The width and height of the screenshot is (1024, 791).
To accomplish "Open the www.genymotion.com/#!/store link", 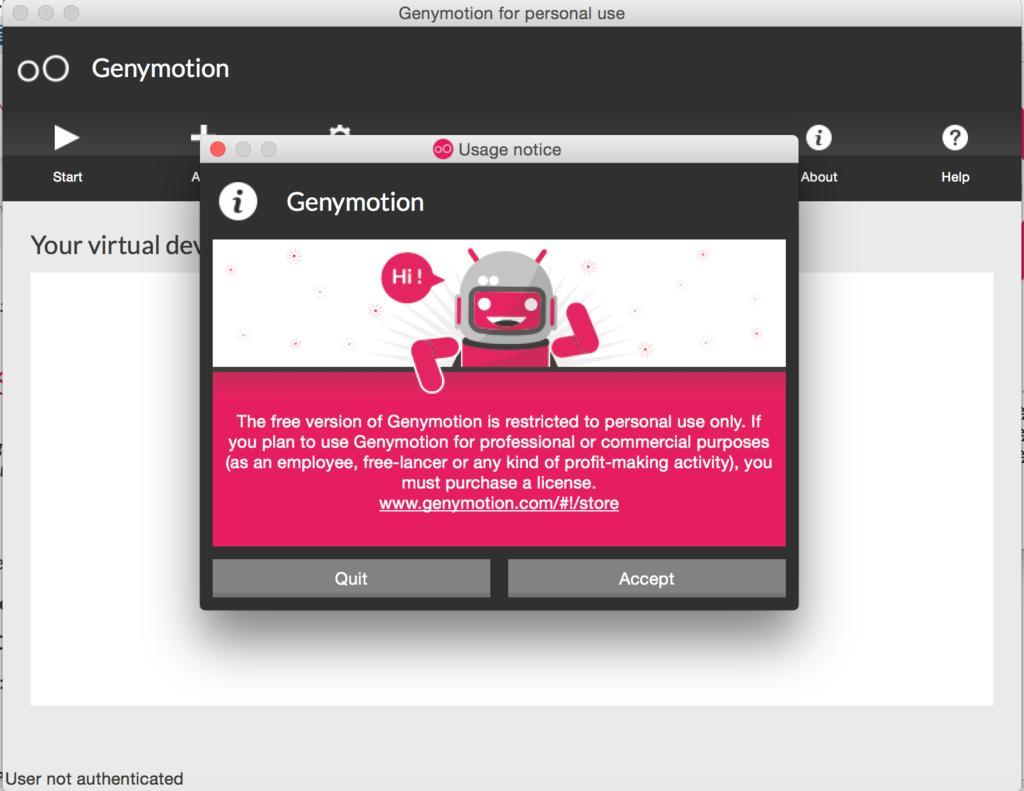I will point(499,503).
